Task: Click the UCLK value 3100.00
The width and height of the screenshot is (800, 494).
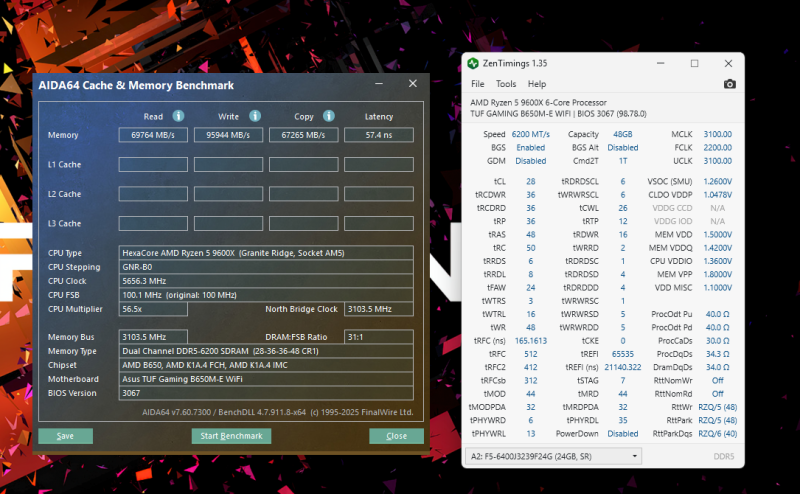Action: 717,161
